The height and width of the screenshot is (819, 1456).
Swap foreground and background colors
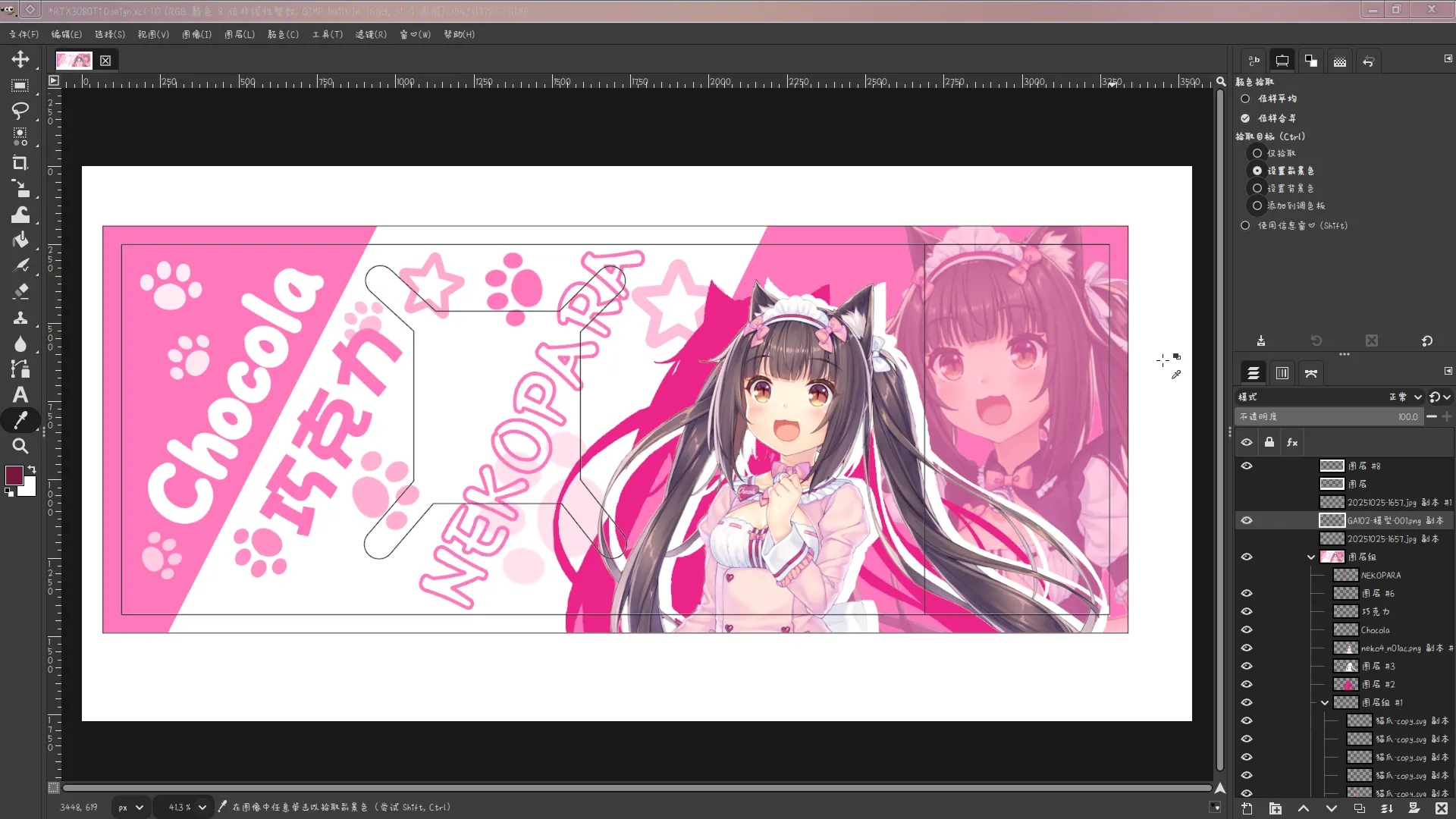point(32,469)
